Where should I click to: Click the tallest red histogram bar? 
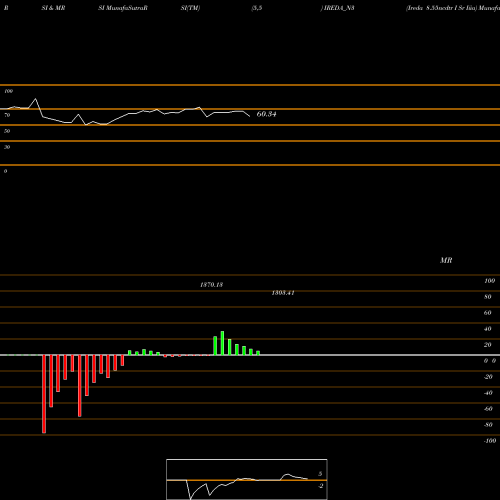[x=44, y=394]
